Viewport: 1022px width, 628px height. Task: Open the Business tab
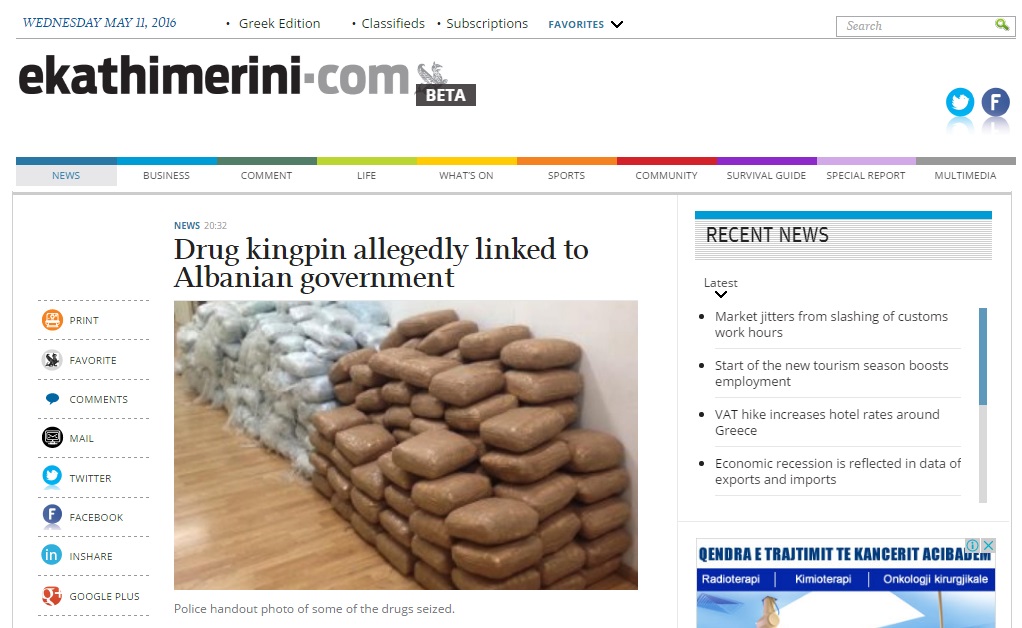coord(166,175)
